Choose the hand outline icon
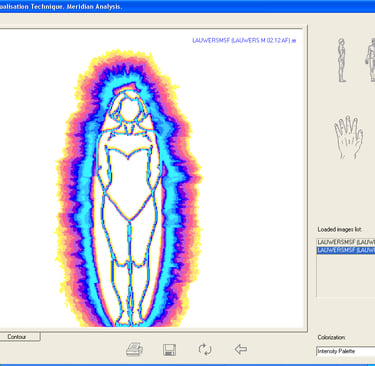Screen dimensions: 375x366 pos(348,137)
